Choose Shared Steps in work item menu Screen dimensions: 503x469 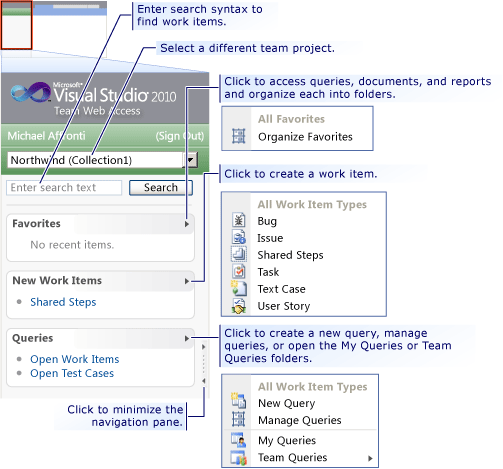tap(290, 255)
